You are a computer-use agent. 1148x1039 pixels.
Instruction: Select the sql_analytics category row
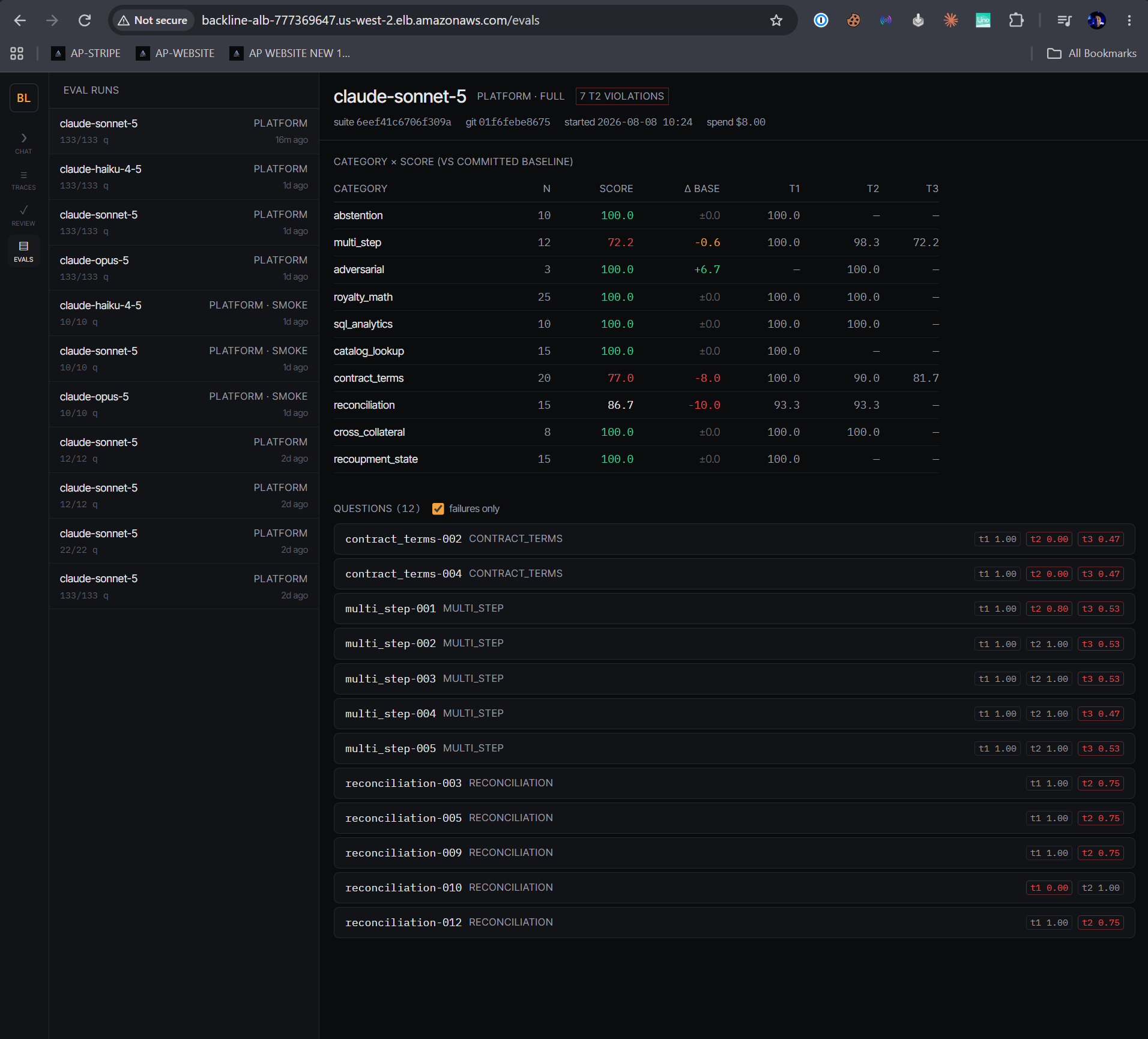(636, 324)
